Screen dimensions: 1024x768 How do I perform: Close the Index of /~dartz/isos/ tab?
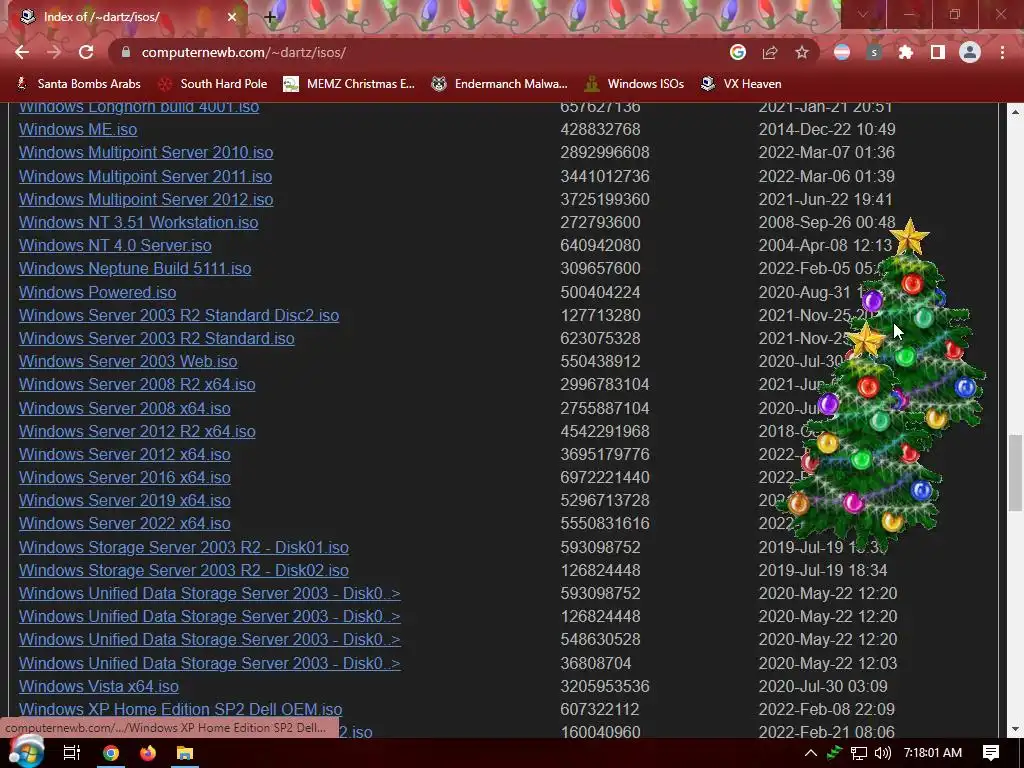click(232, 17)
